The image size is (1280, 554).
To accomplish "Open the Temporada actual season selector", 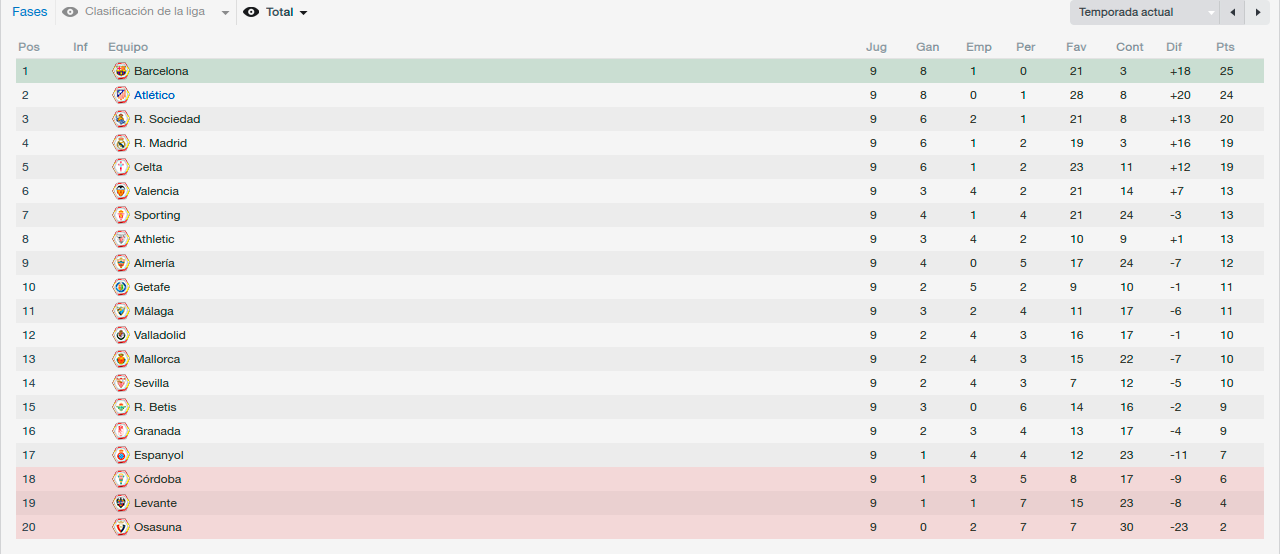I will [x=1144, y=12].
